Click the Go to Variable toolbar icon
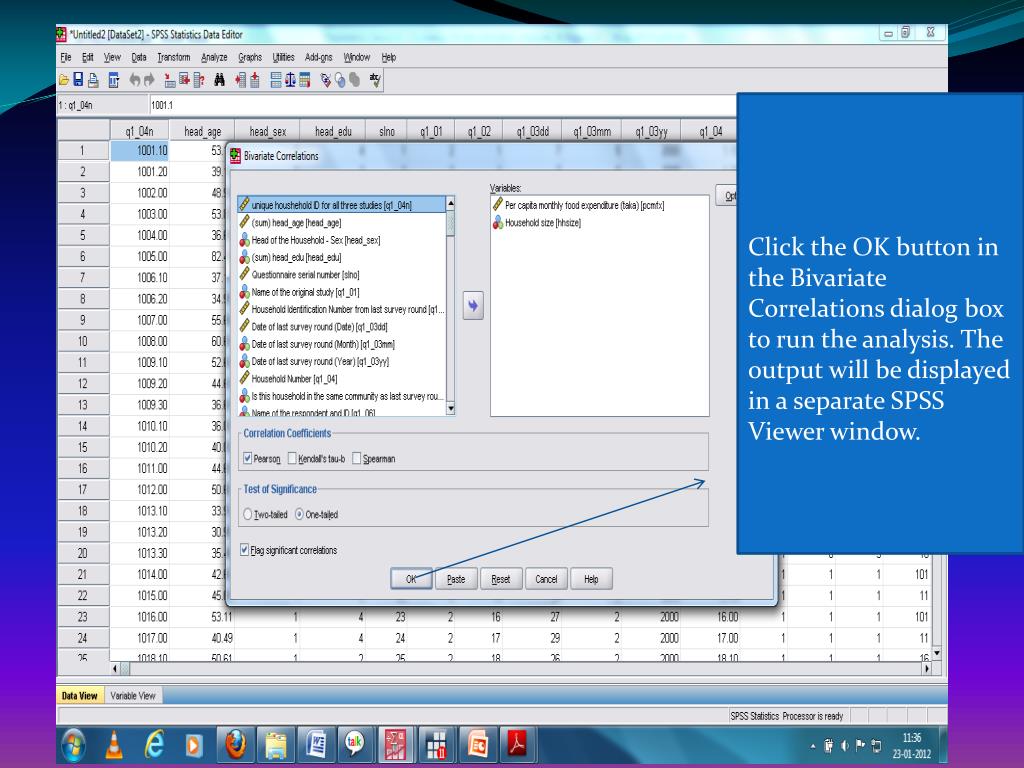 pyautogui.click(x=185, y=80)
